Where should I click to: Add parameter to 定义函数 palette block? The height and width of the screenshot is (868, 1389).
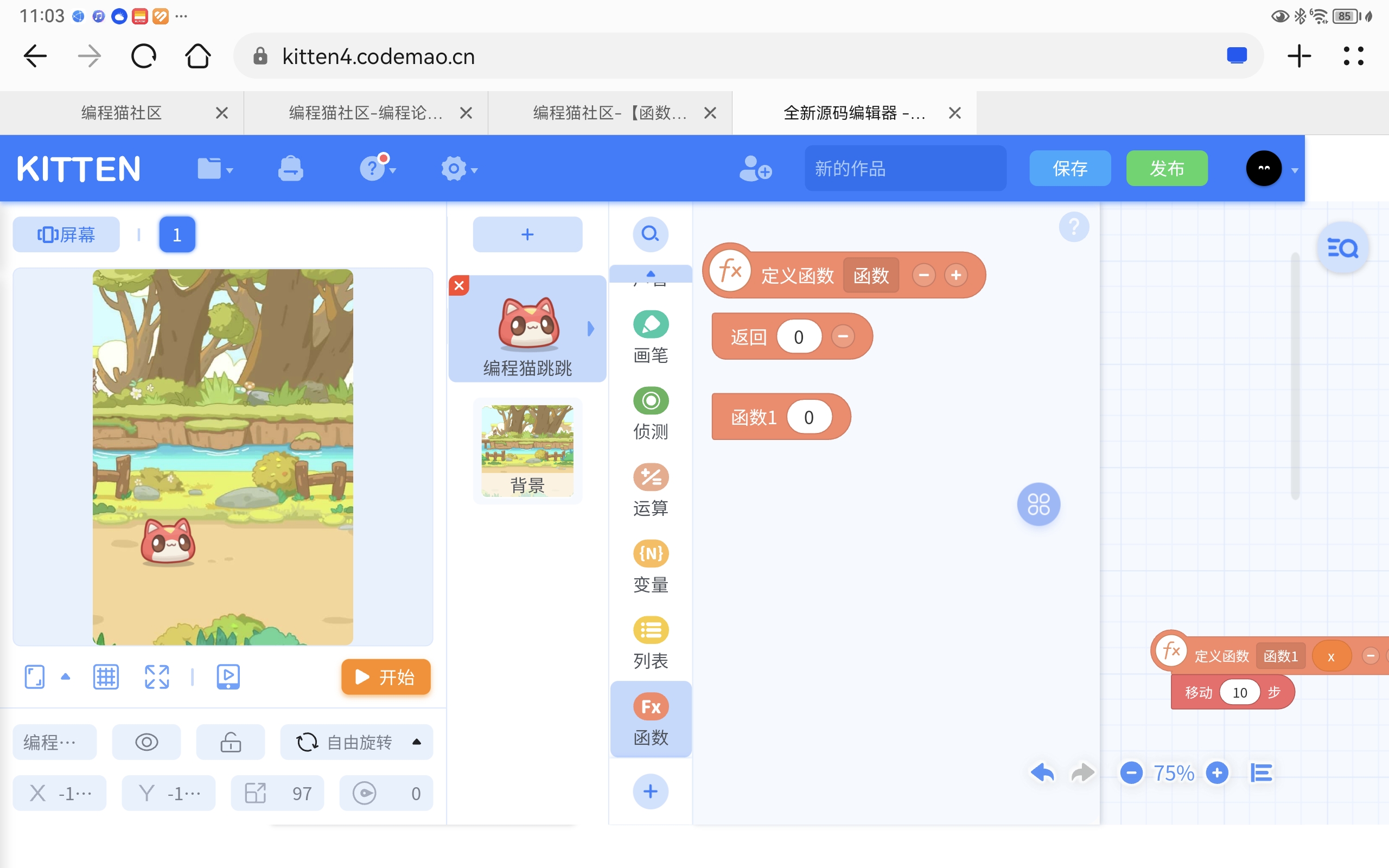coord(955,275)
